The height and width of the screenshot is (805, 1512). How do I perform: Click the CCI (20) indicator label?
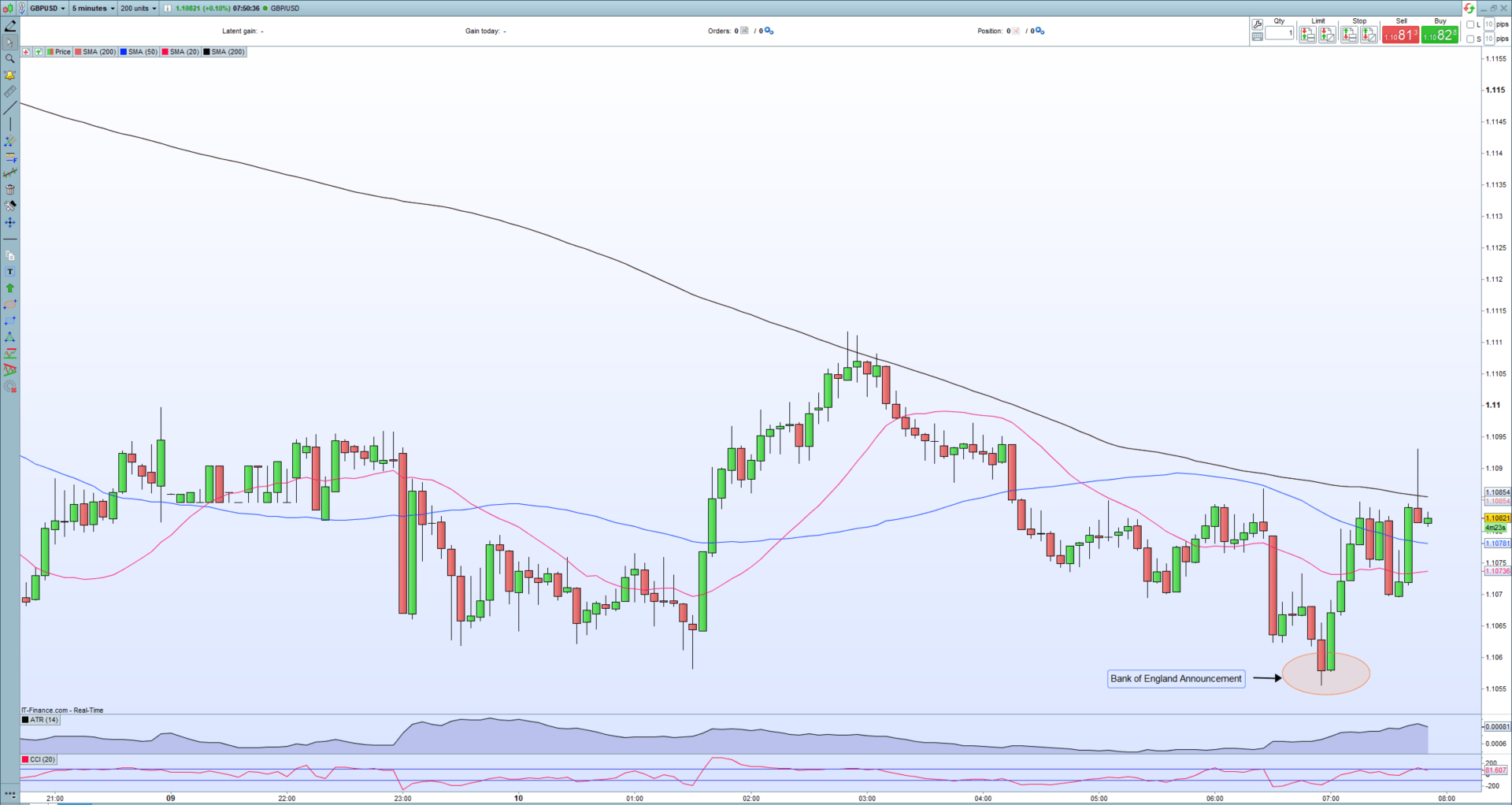click(x=39, y=759)
